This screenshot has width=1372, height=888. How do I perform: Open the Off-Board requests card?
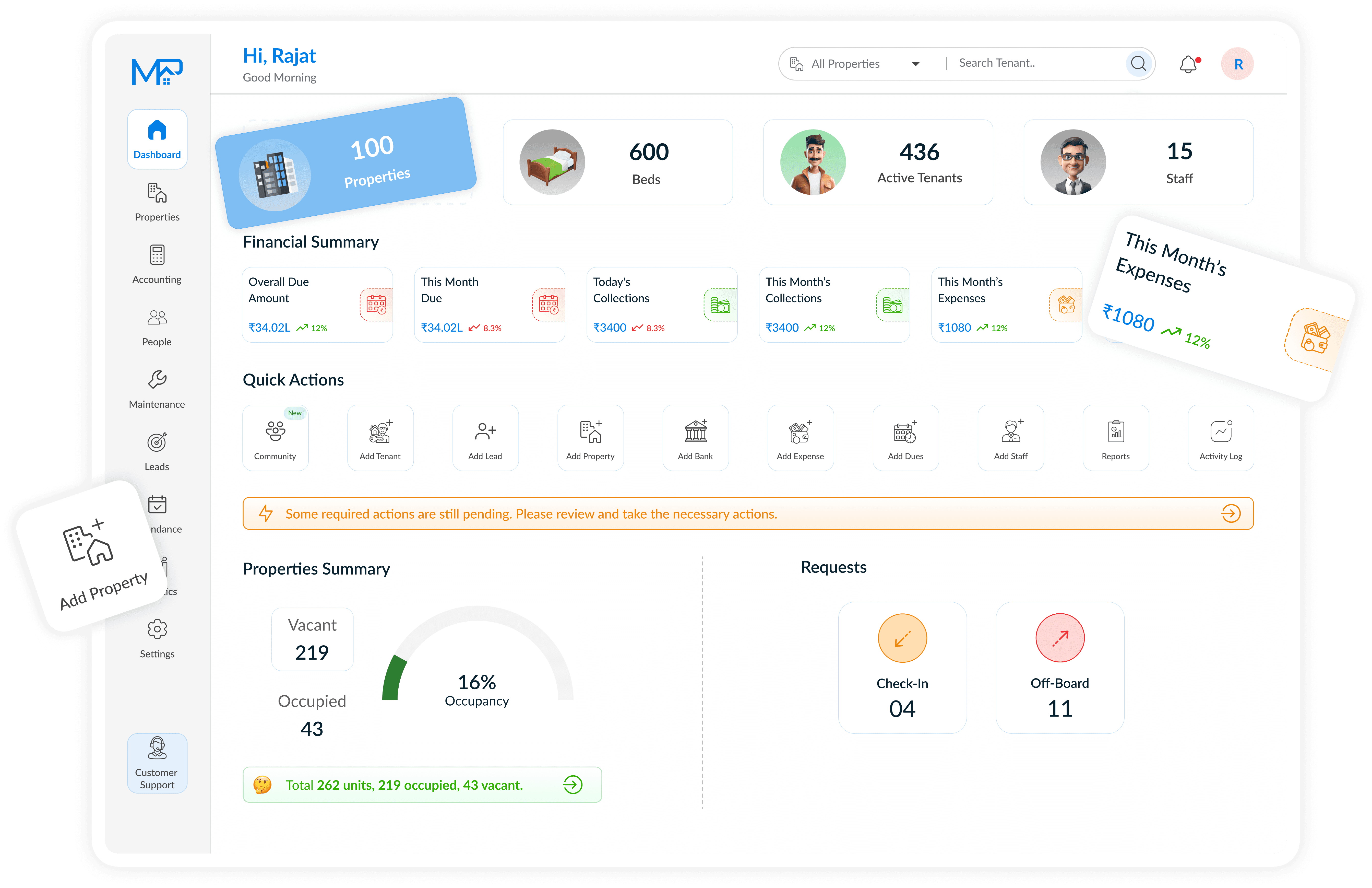coord(1060,668)
